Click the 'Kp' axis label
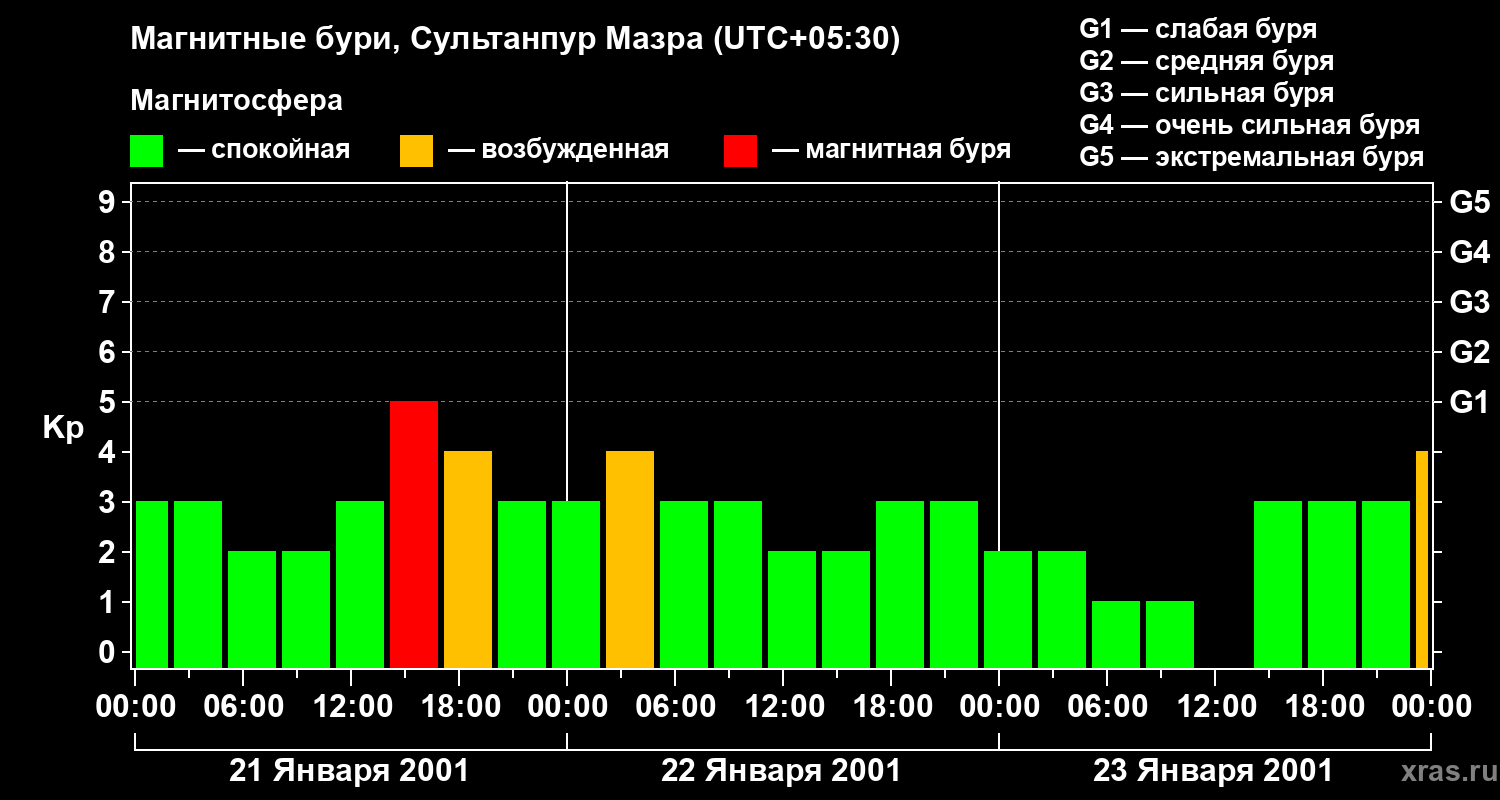The image size is (1500, 800). (64, 427)
